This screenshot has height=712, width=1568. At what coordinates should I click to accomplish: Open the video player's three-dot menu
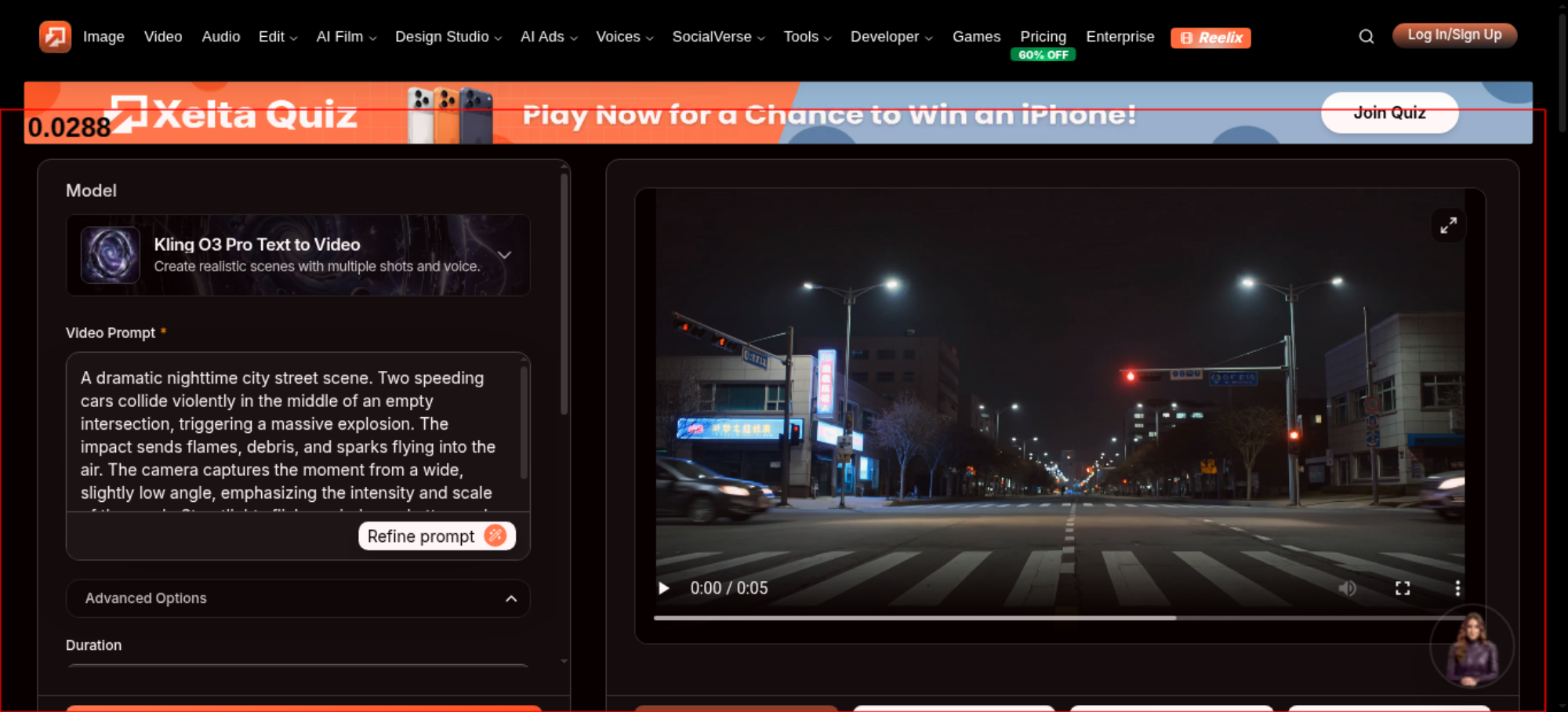point(1457,588)
